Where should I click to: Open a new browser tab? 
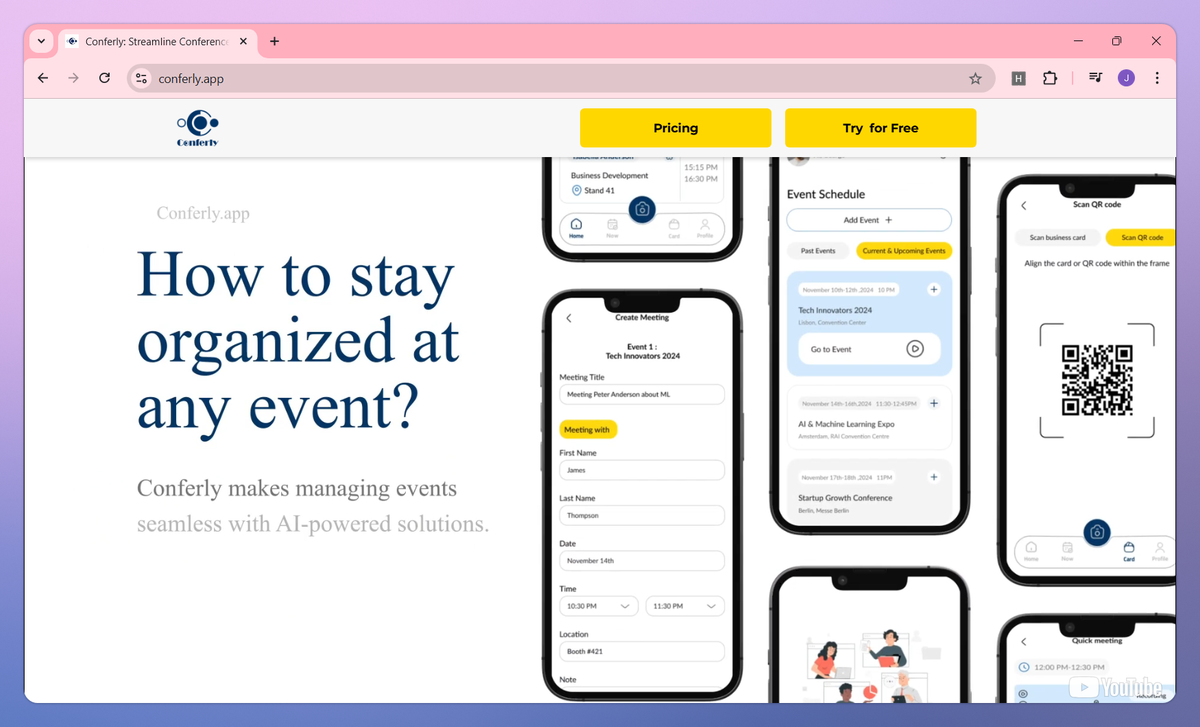click(274, 41)
